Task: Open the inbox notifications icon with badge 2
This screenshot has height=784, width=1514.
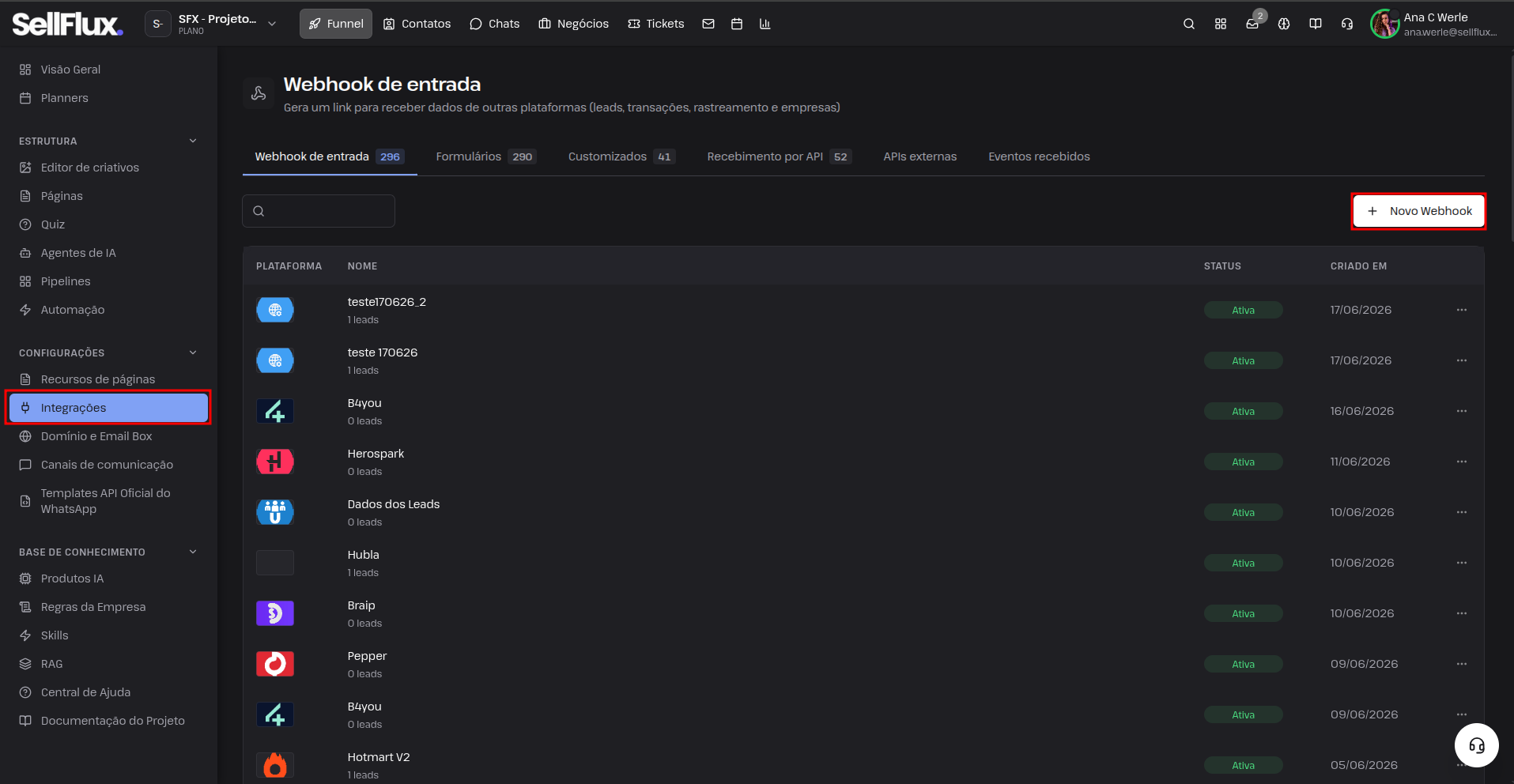Action: (x=1252, y=24)
